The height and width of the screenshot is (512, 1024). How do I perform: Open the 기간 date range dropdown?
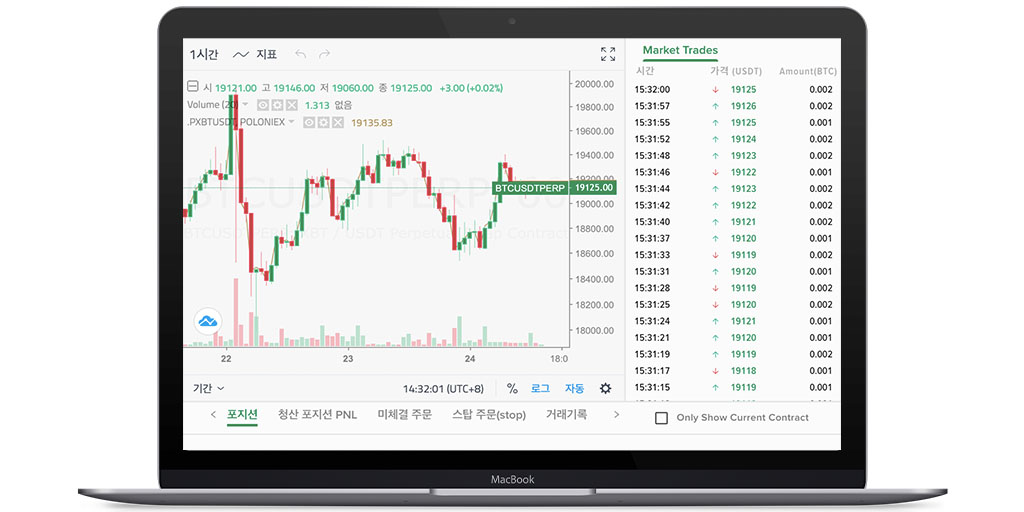pos(208,389)
